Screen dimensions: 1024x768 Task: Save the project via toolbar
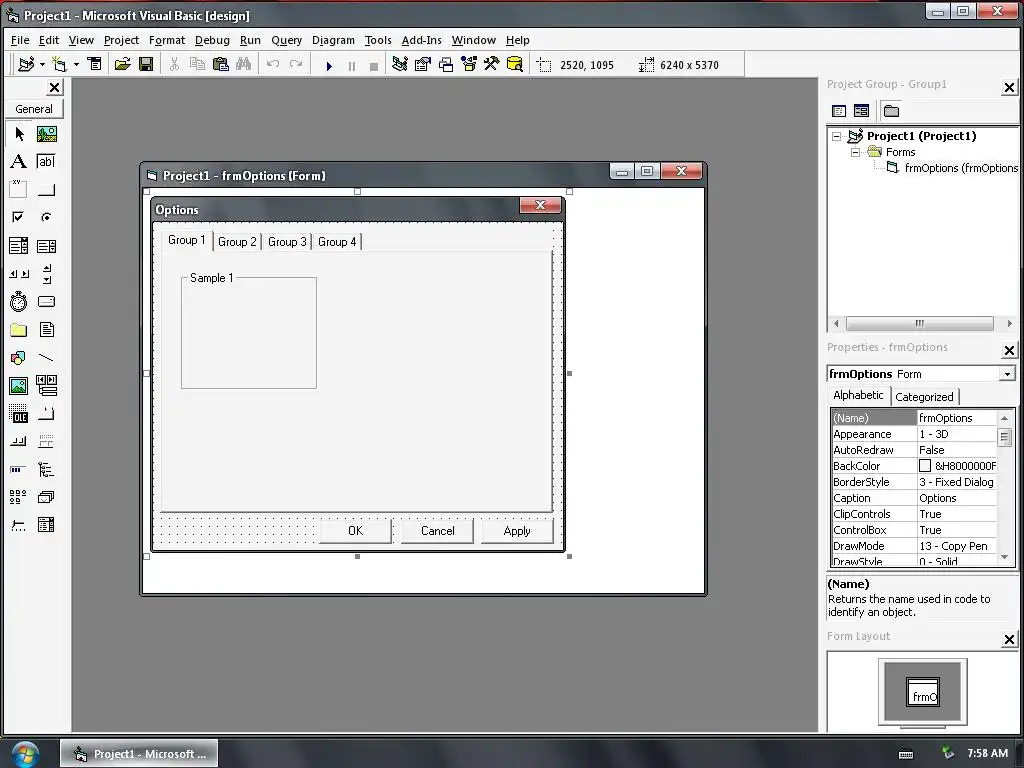146,64
